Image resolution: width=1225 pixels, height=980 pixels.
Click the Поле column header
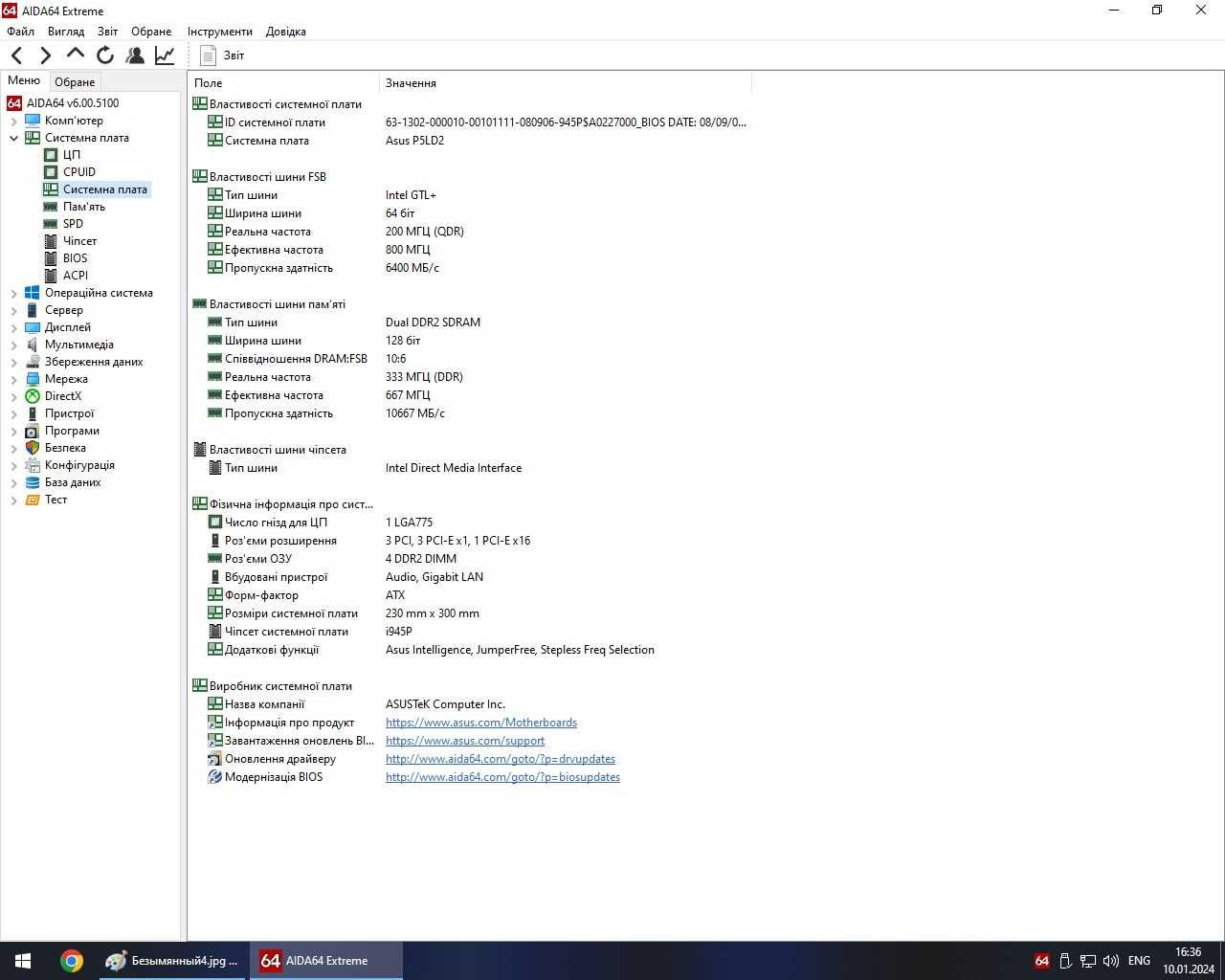pos(283,83)
